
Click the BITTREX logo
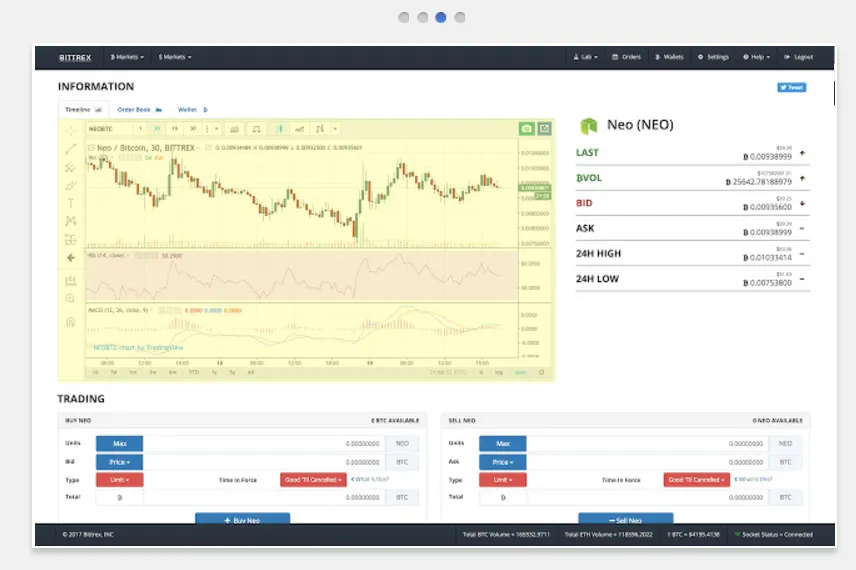click(x=75, y=57)
